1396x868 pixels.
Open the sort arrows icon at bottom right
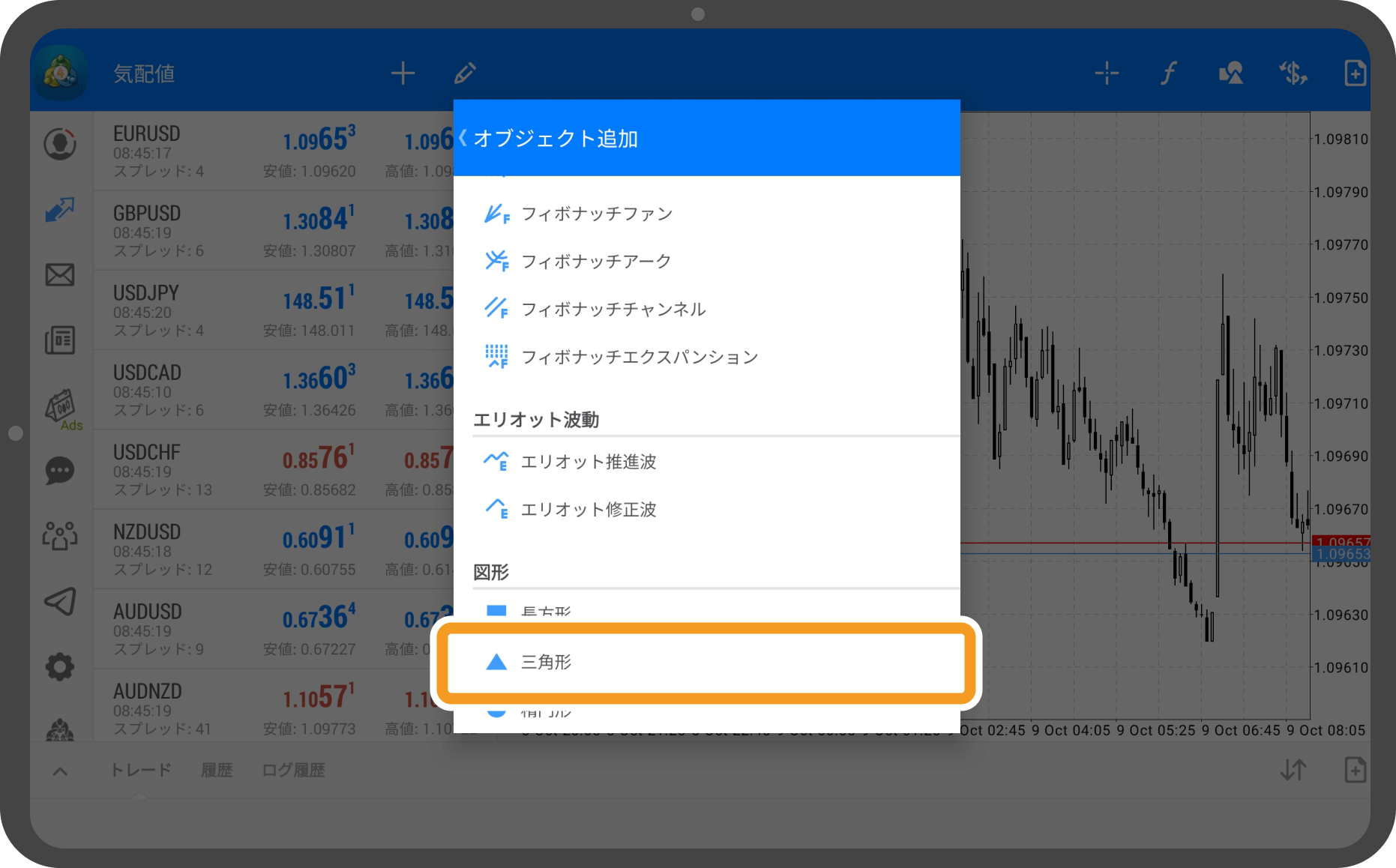[x=1293, y=770]
